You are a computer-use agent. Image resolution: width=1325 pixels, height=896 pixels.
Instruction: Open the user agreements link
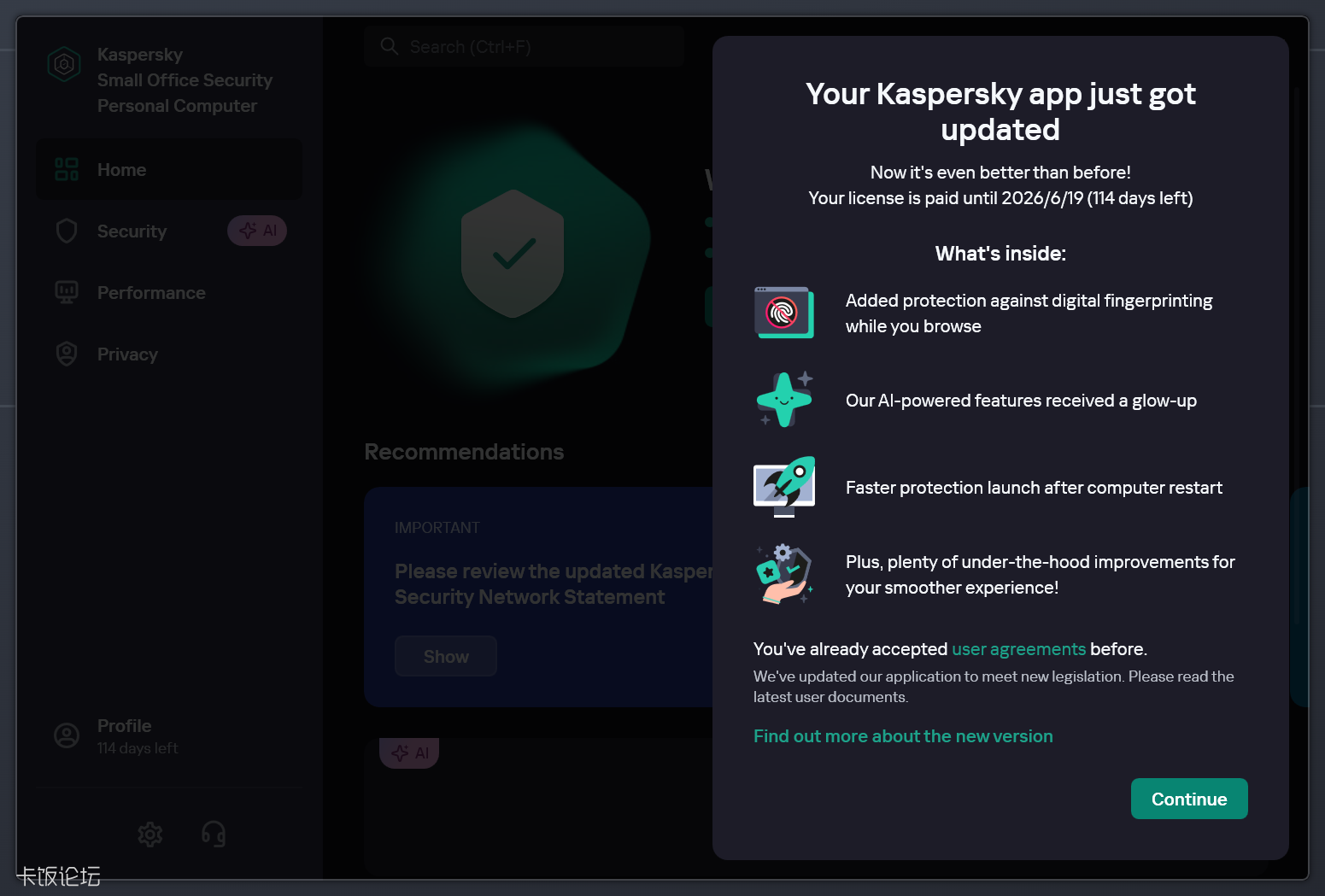click(x=1018, y=649)
